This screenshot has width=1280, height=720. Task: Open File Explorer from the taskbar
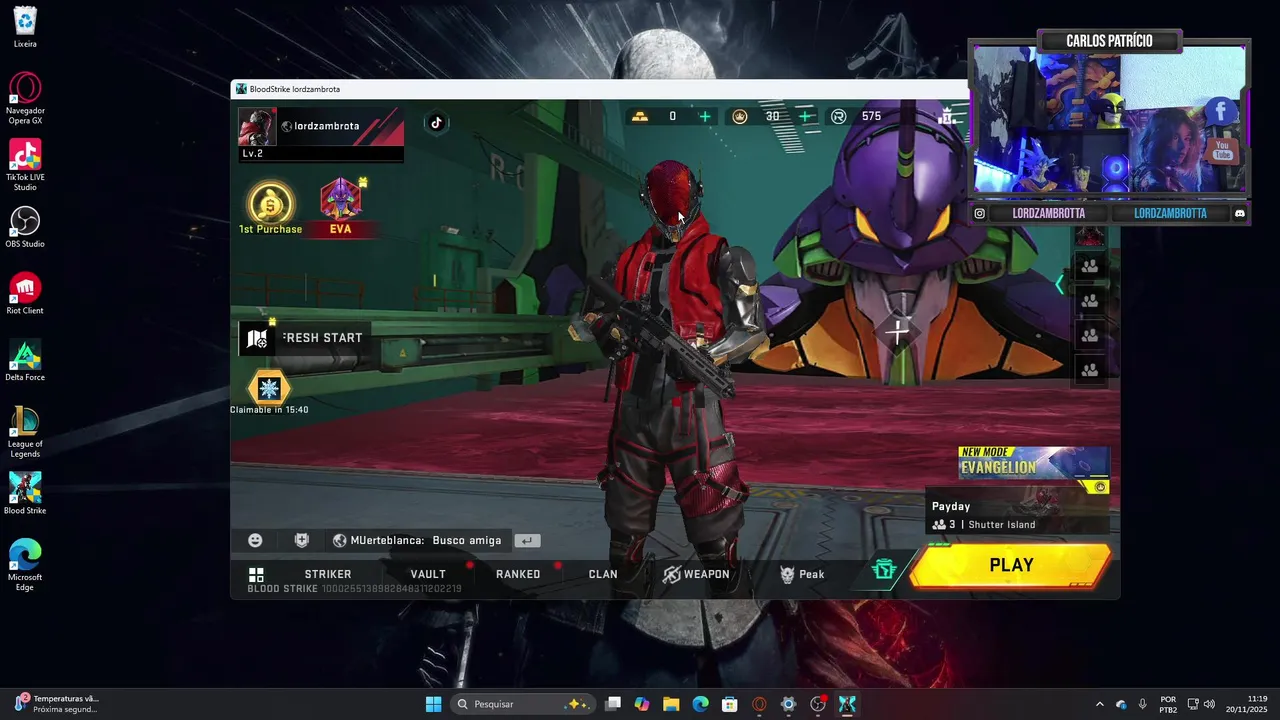671,704
